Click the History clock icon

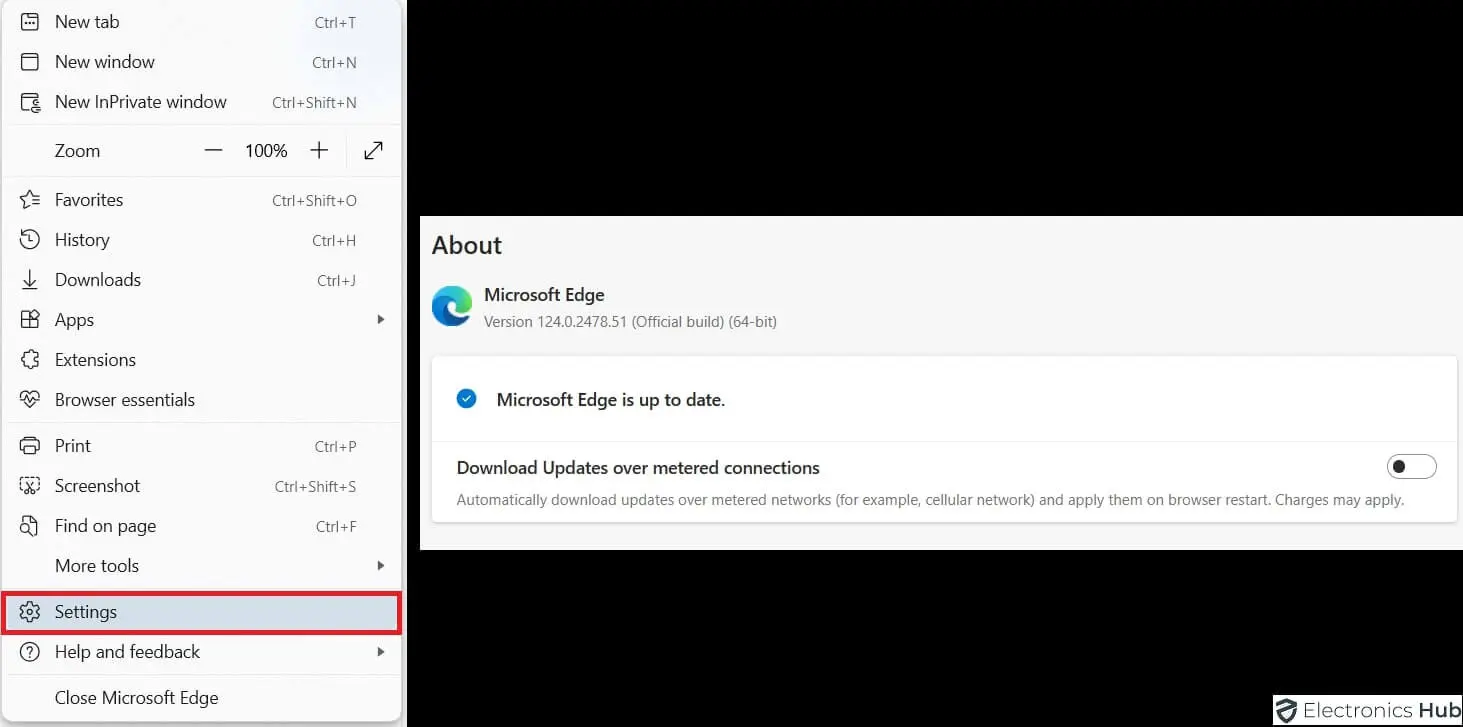click(x=30, y=240)
